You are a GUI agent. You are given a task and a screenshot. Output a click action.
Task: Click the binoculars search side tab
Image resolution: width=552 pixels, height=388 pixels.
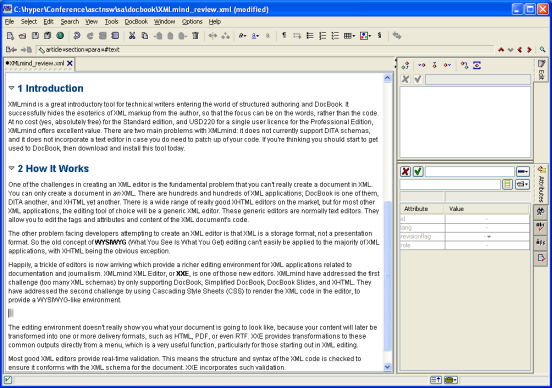(541, 211)
